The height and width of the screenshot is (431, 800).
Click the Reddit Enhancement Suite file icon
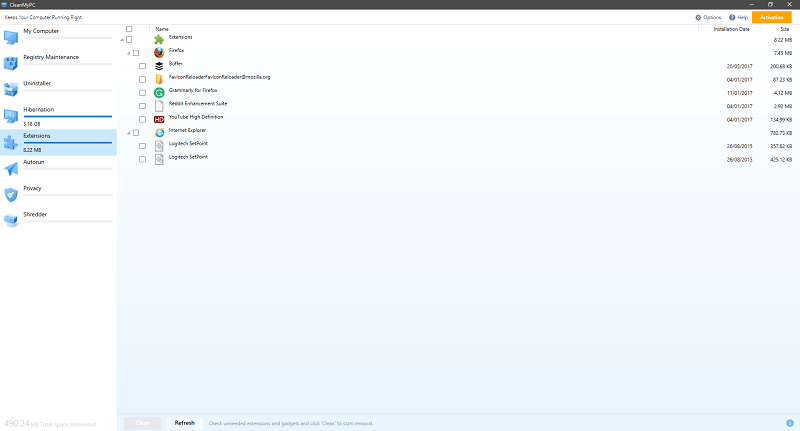point(159,106)
